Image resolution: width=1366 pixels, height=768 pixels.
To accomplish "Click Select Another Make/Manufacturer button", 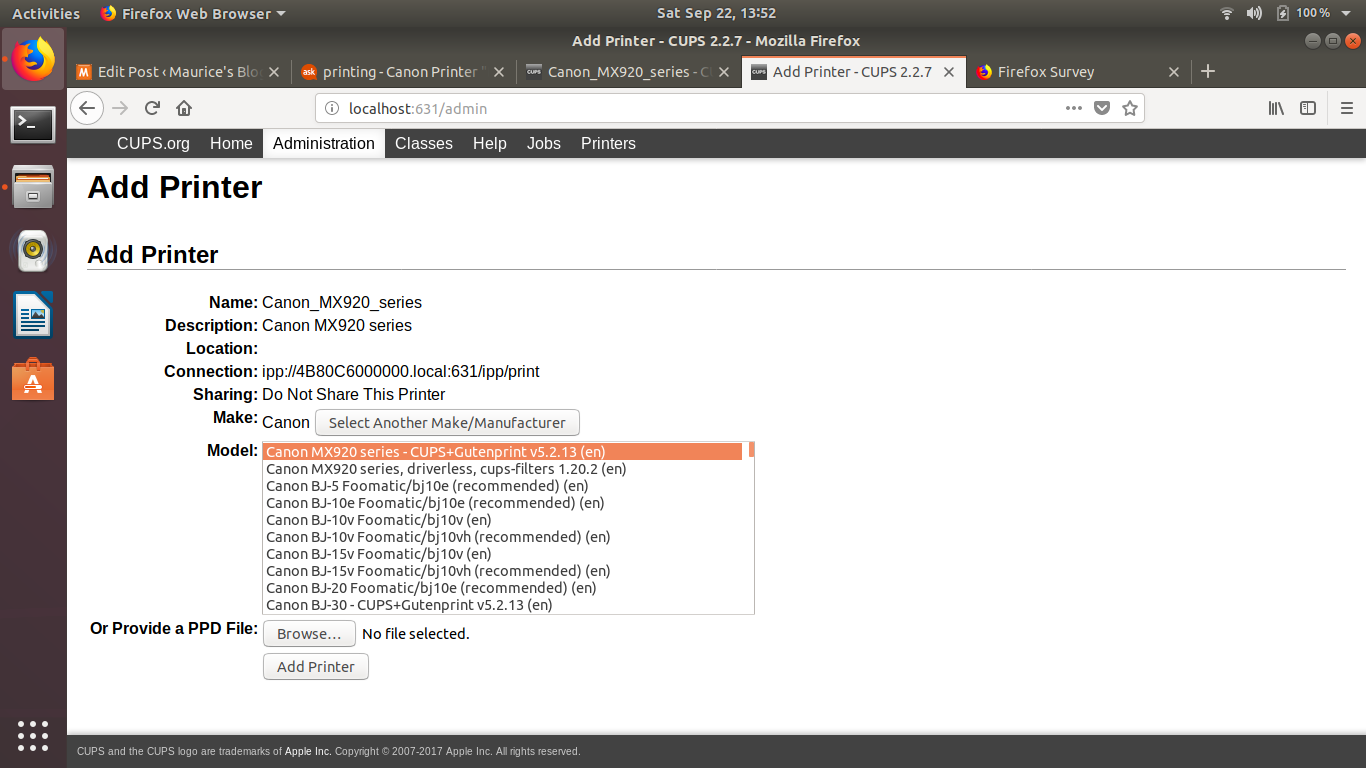I will tap(447, 423).
